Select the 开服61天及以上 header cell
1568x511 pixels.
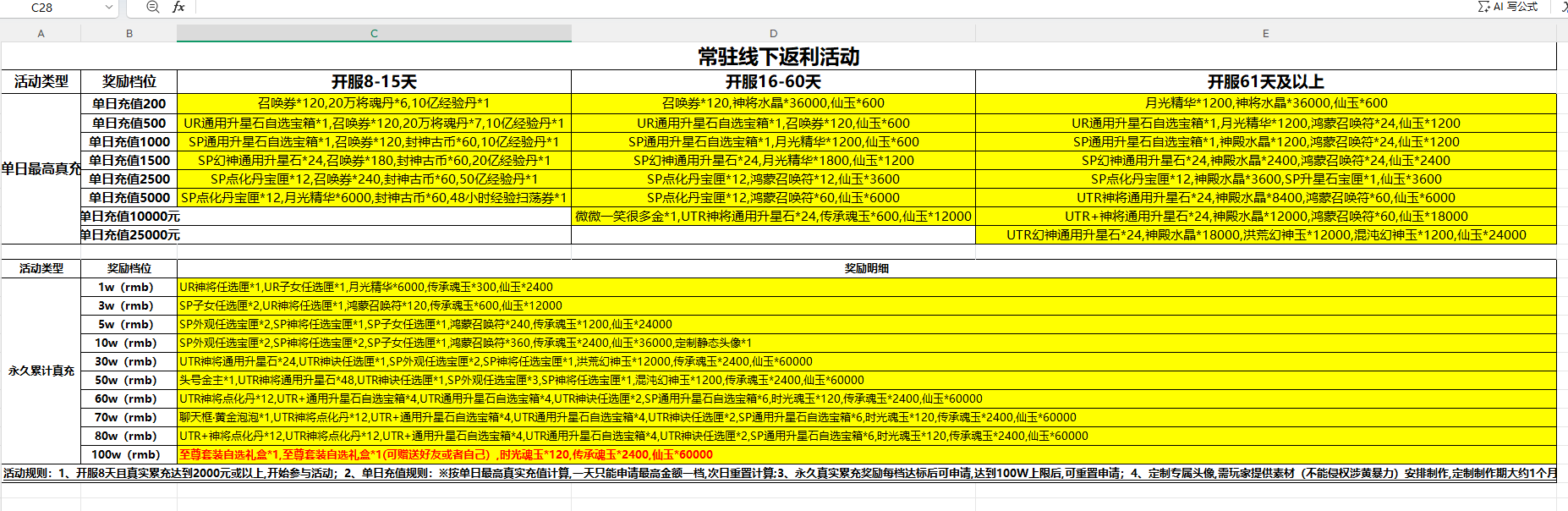1265,82
